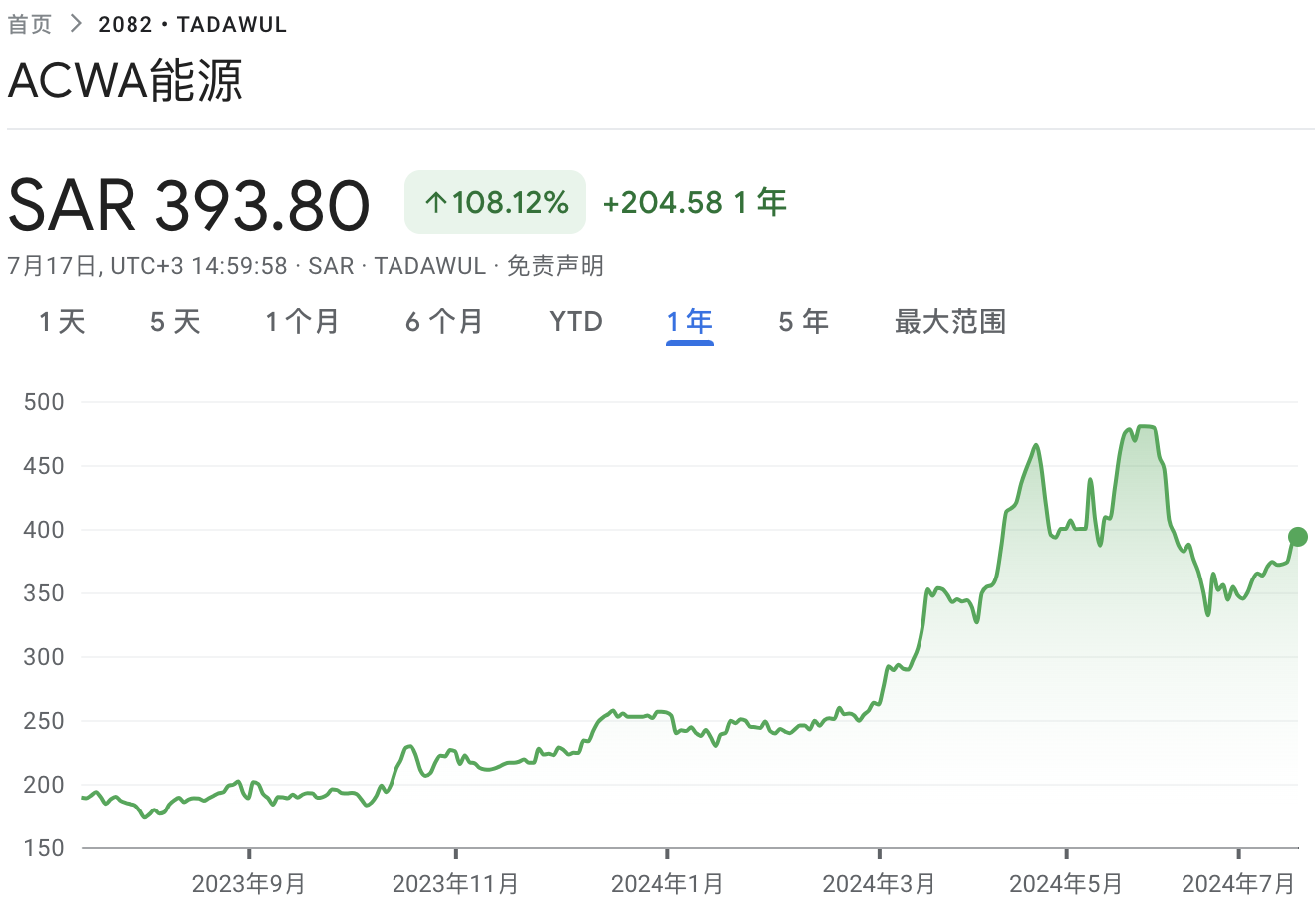Select the 1个月 time range
This screenshot has width=1315, height=924.
coord(302,322)
